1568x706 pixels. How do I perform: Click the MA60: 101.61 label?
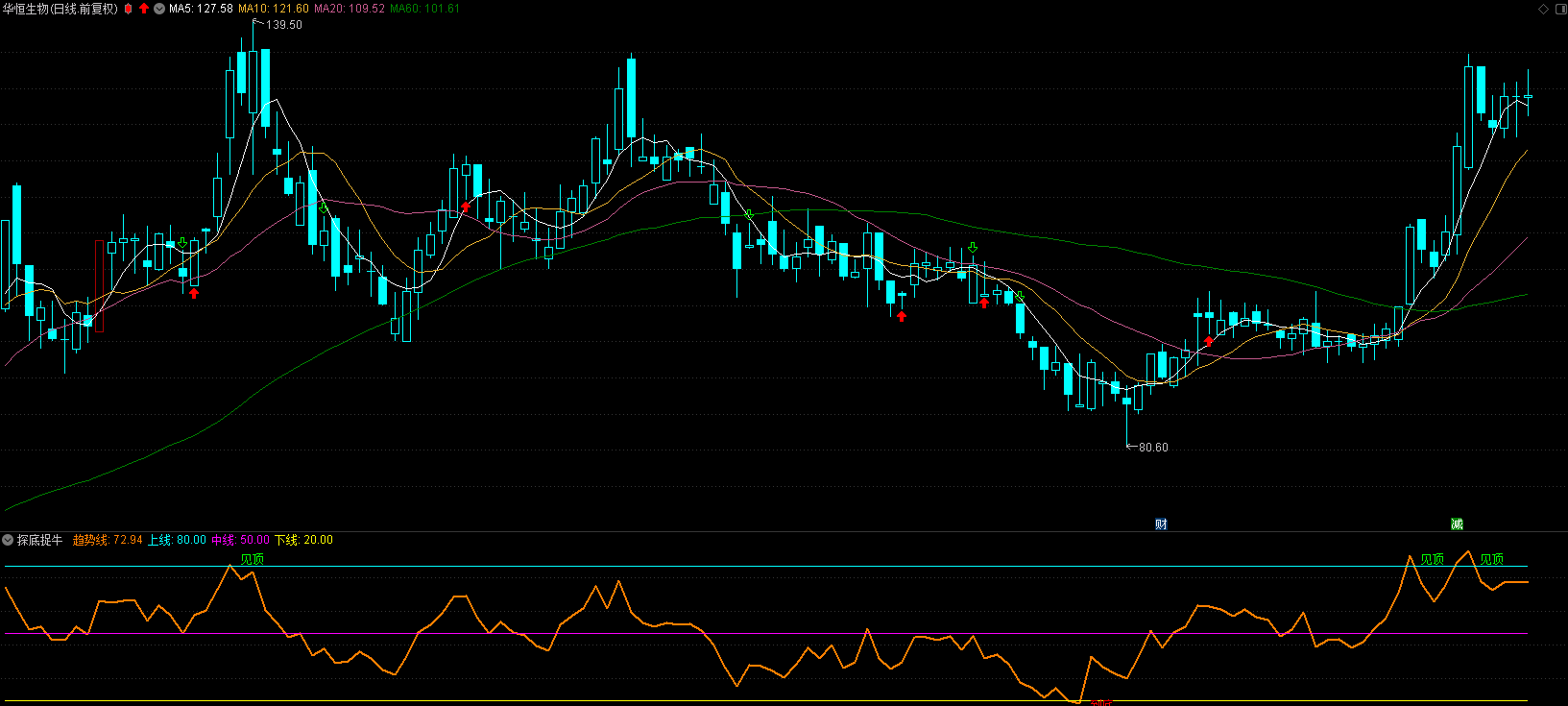click(424, 9)
